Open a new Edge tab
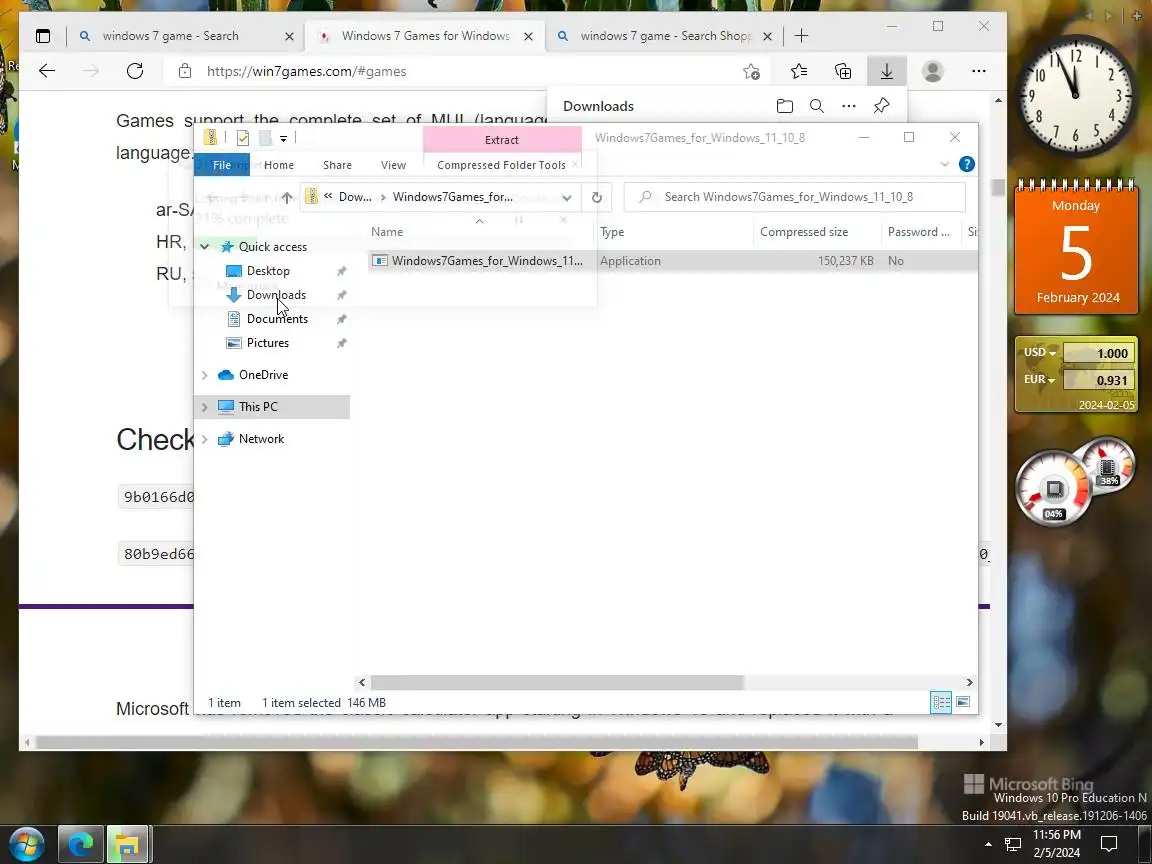This screenshot has height=864, width=1152. click(x=802, y=35)
